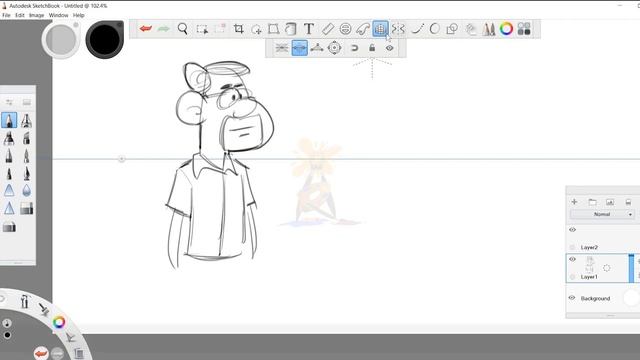Choose the Quick Transform tool

[220, 29]
